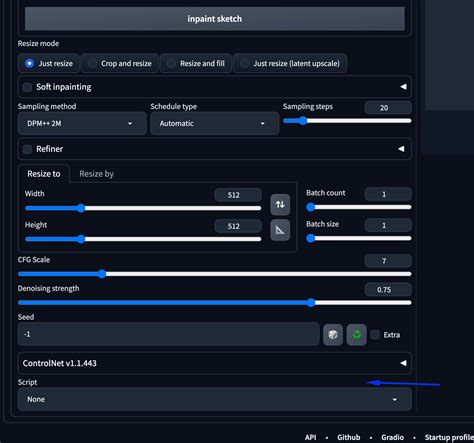474x443 pixels.
Task: Click the Schedule type label text
Action: [173, 106]
